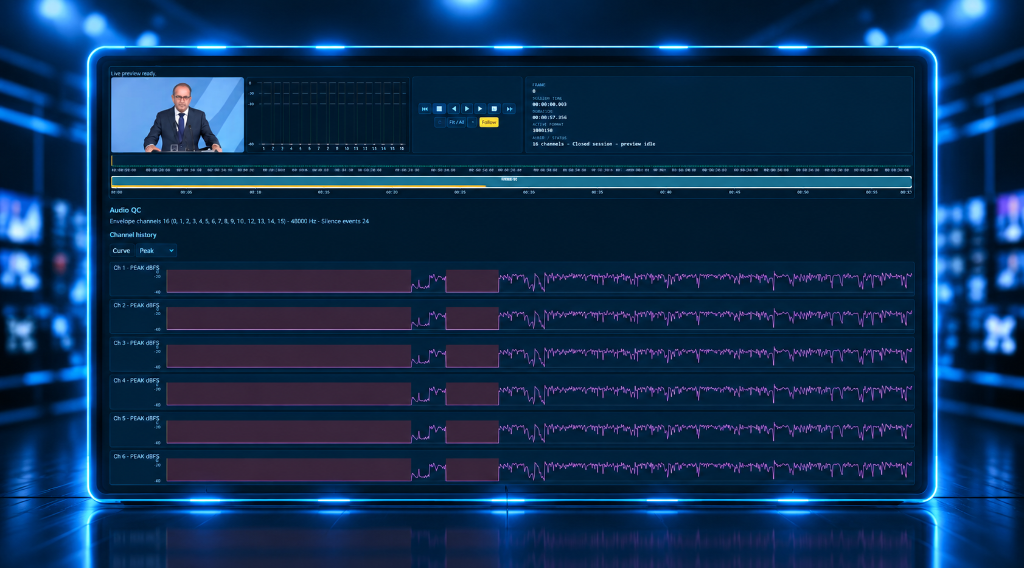Click the 00:45 mark on the timeline ruler

pyautogui.click(x=735, y=193)
